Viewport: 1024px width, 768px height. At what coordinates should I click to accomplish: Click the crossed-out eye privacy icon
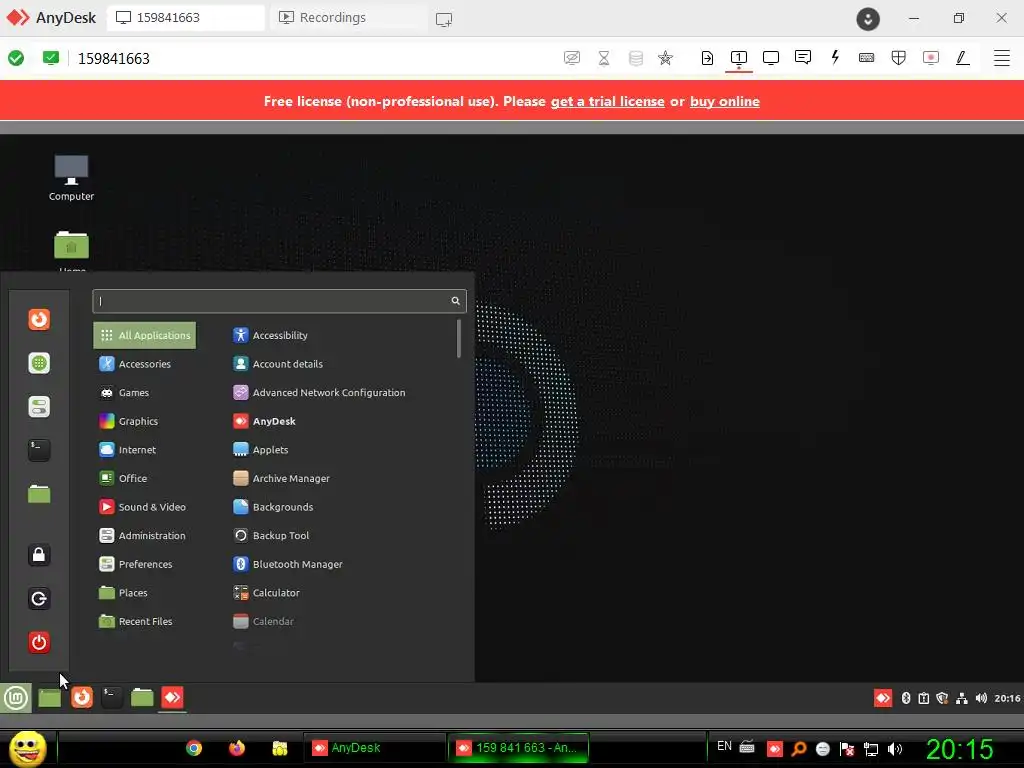[x=572, y=57]
